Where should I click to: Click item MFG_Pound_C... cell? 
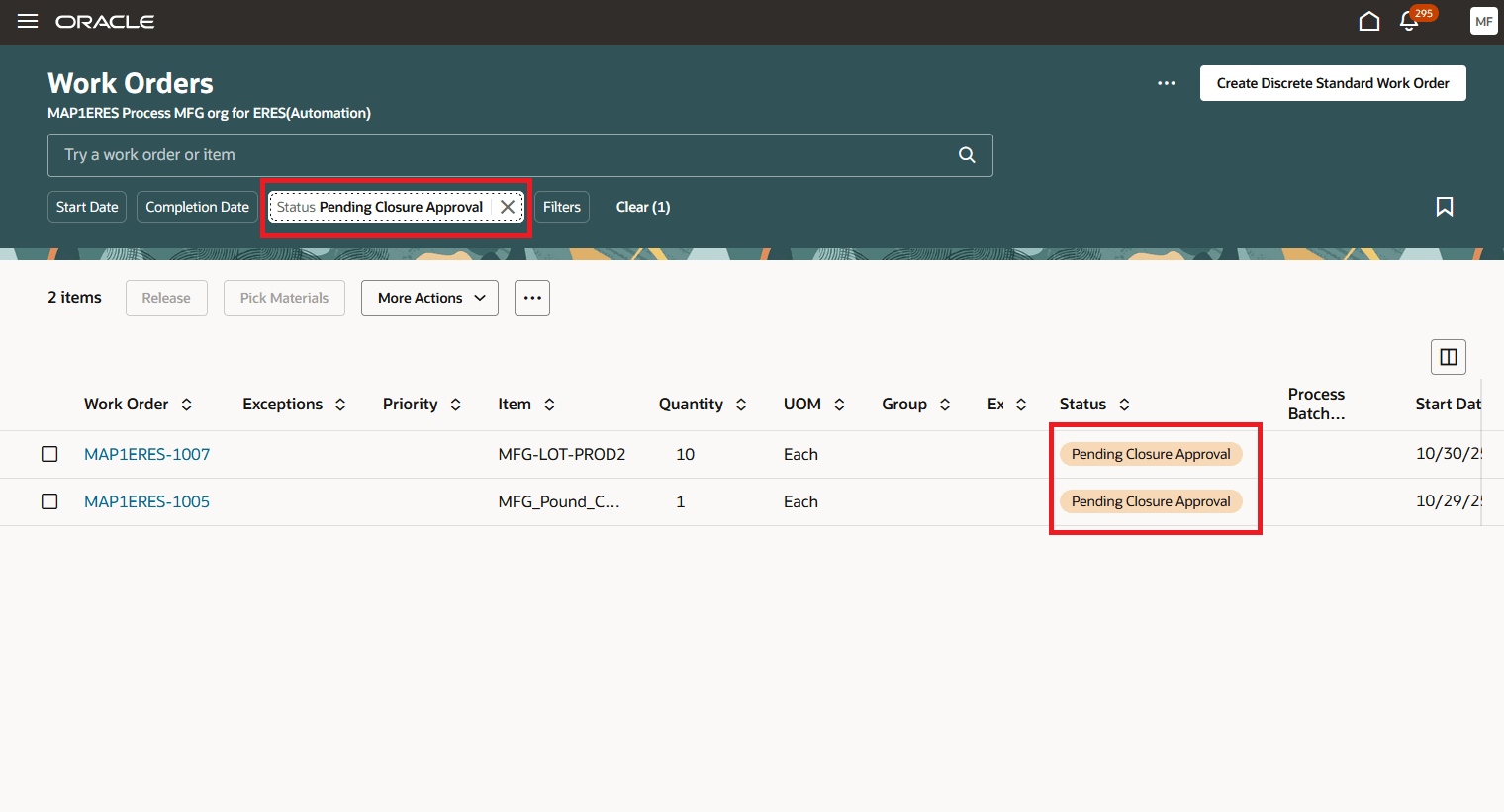point(559,501)
